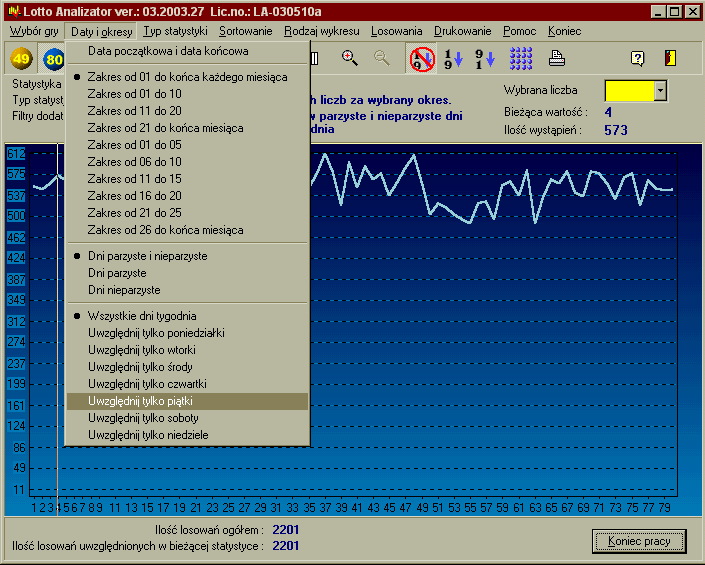The image size is (705, 565).
Task: Click the 'Bieżąca wartość' value 4
Action: point(608,112)
